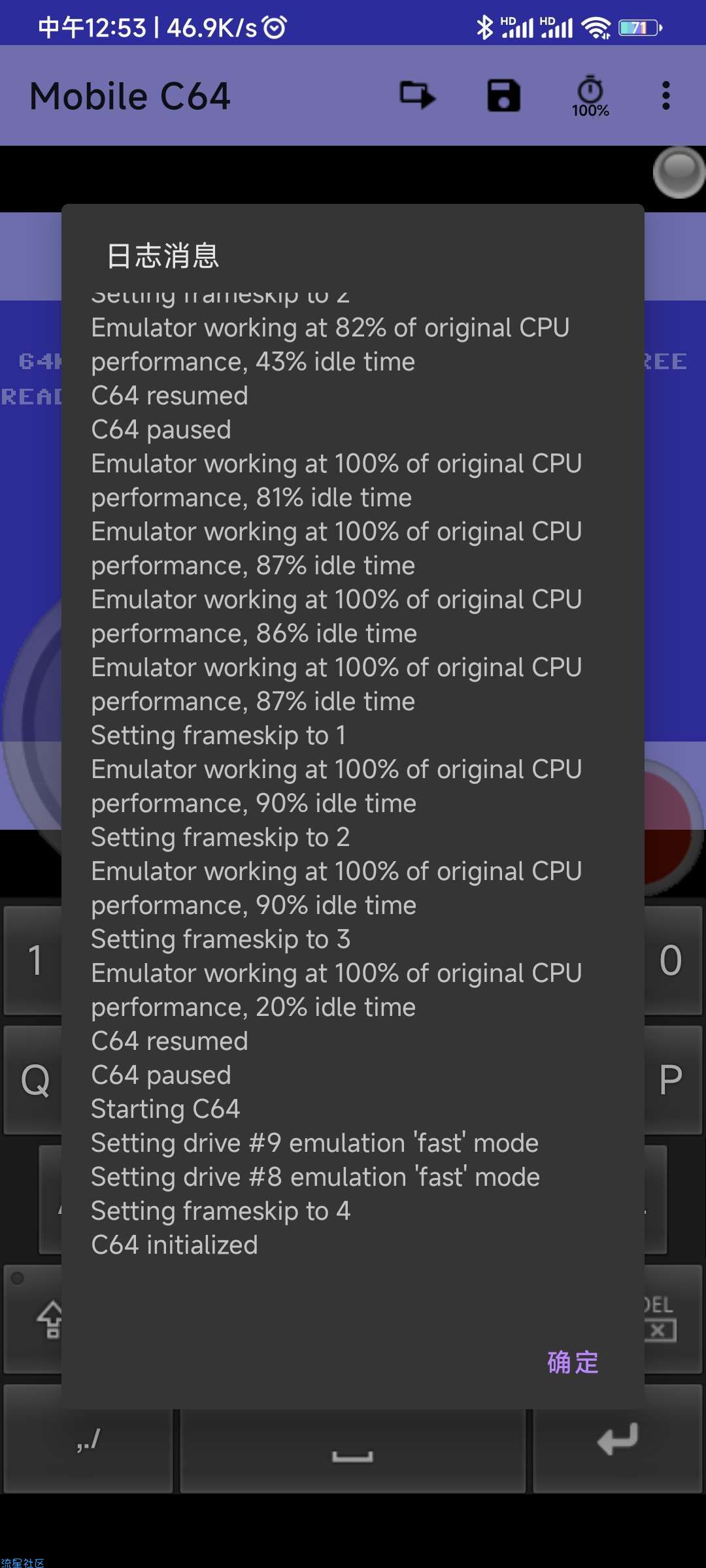Tap the P key on keyboard
Screen dimensions: 706x1568
tap(672, 1080)
